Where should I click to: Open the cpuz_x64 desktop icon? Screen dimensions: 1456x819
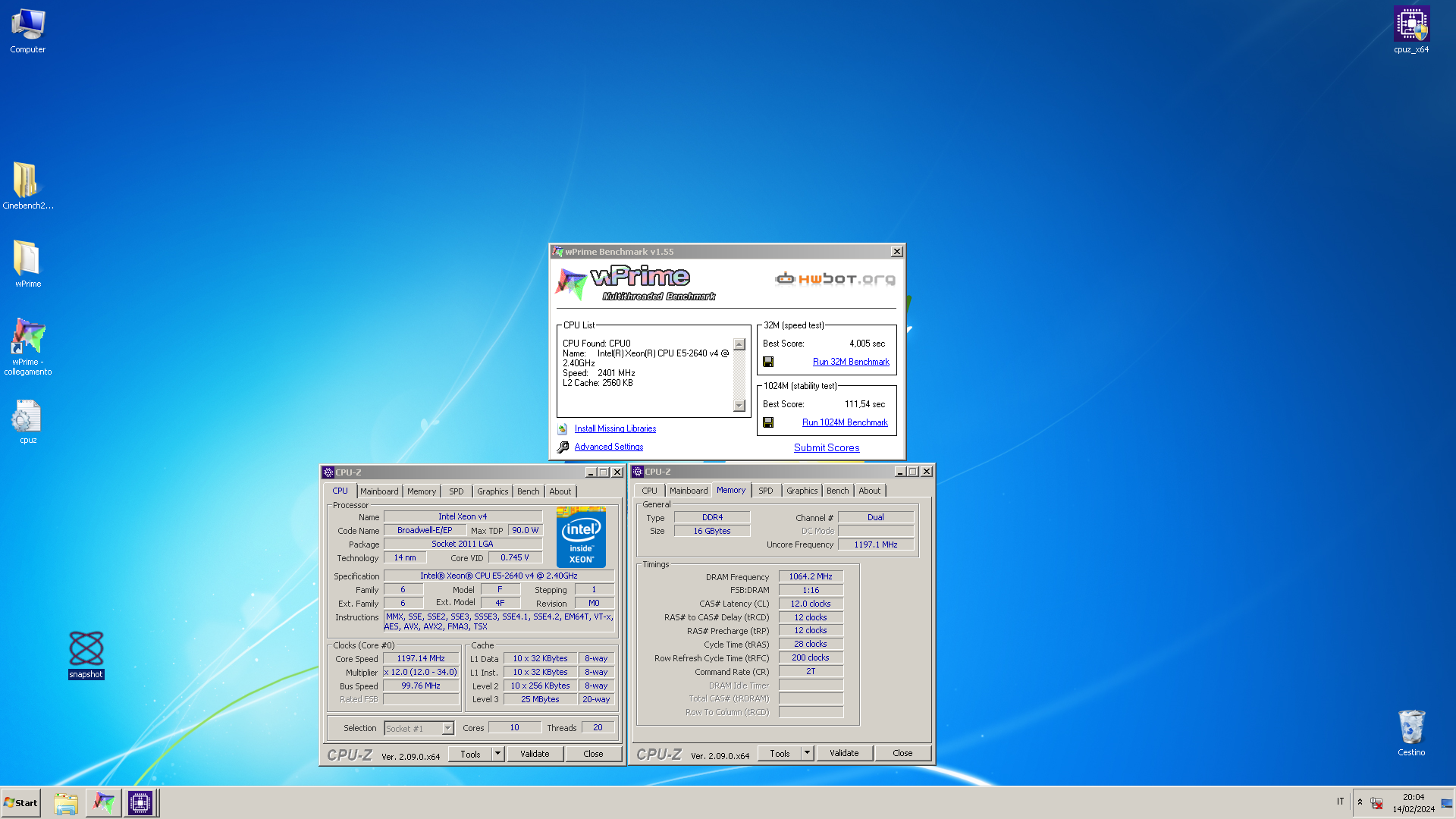click(x=1411, y=30)
